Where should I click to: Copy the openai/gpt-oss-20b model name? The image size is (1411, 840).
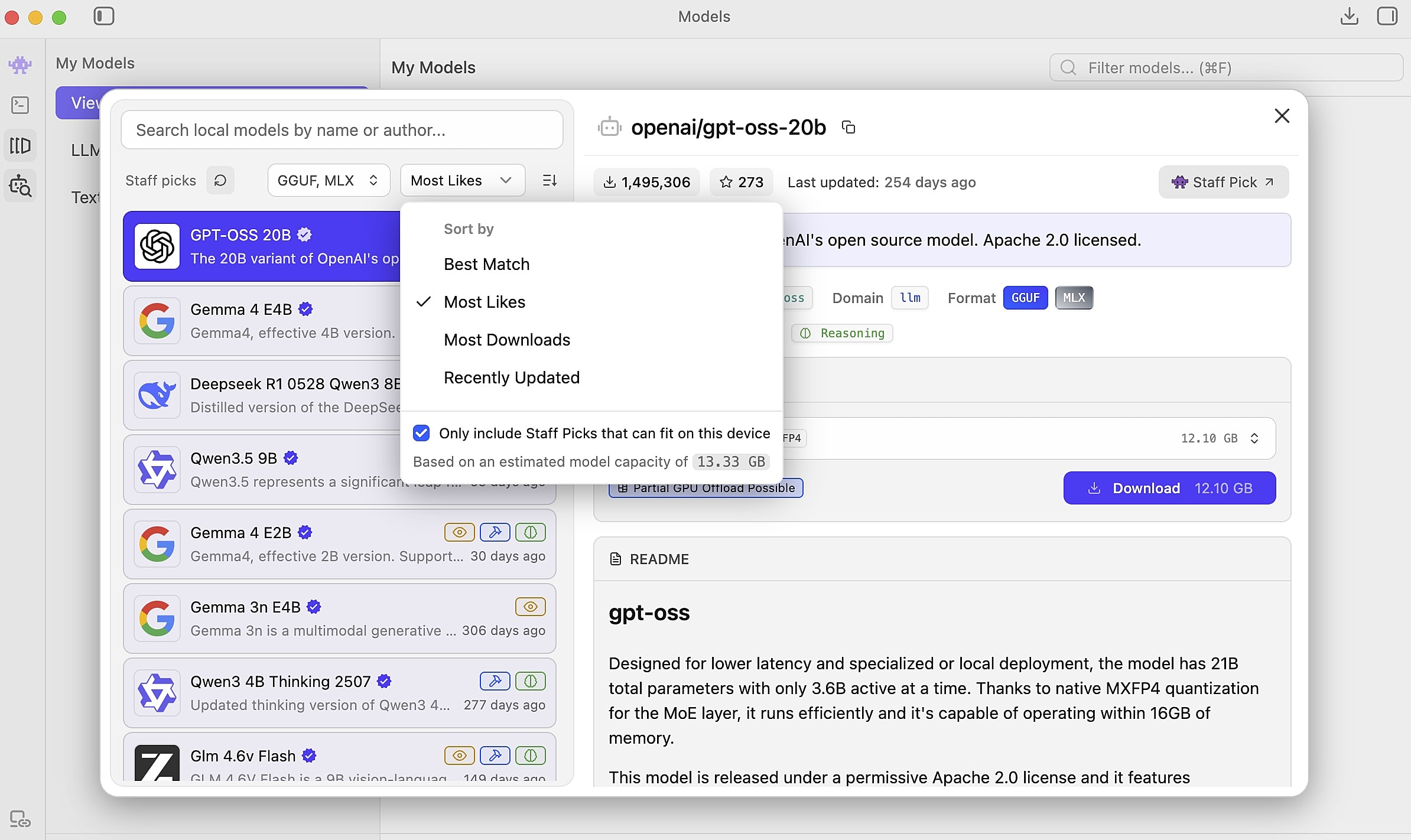[848, 127]
